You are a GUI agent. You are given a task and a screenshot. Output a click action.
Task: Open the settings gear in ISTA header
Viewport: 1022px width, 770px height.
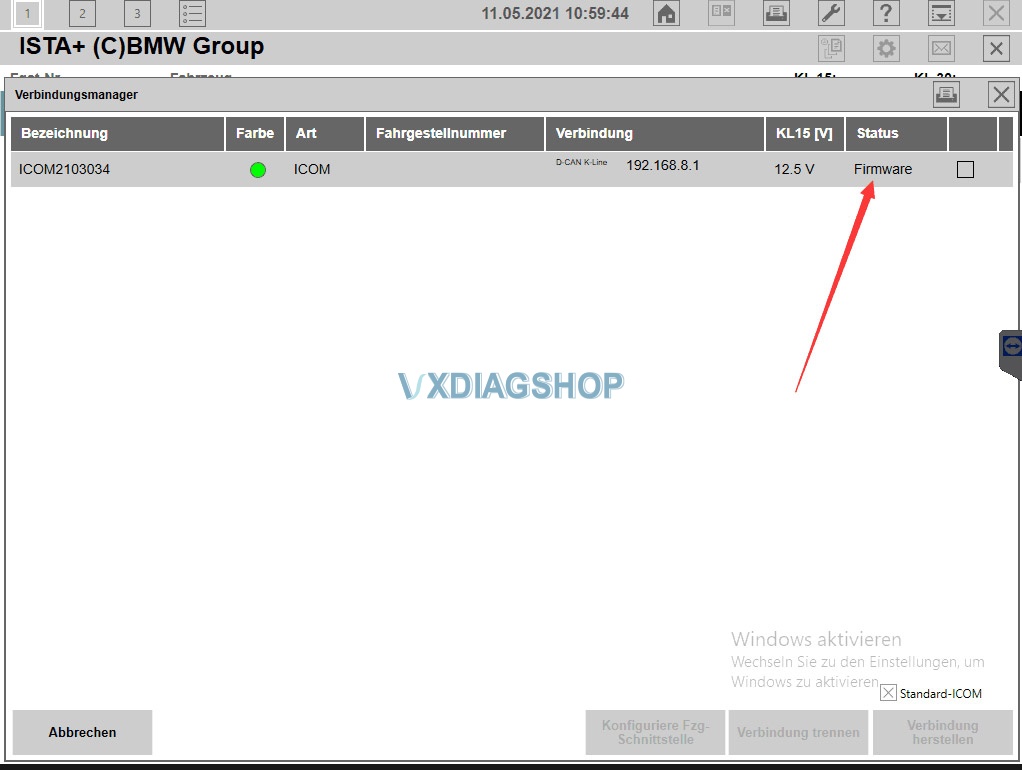[886, 49]
